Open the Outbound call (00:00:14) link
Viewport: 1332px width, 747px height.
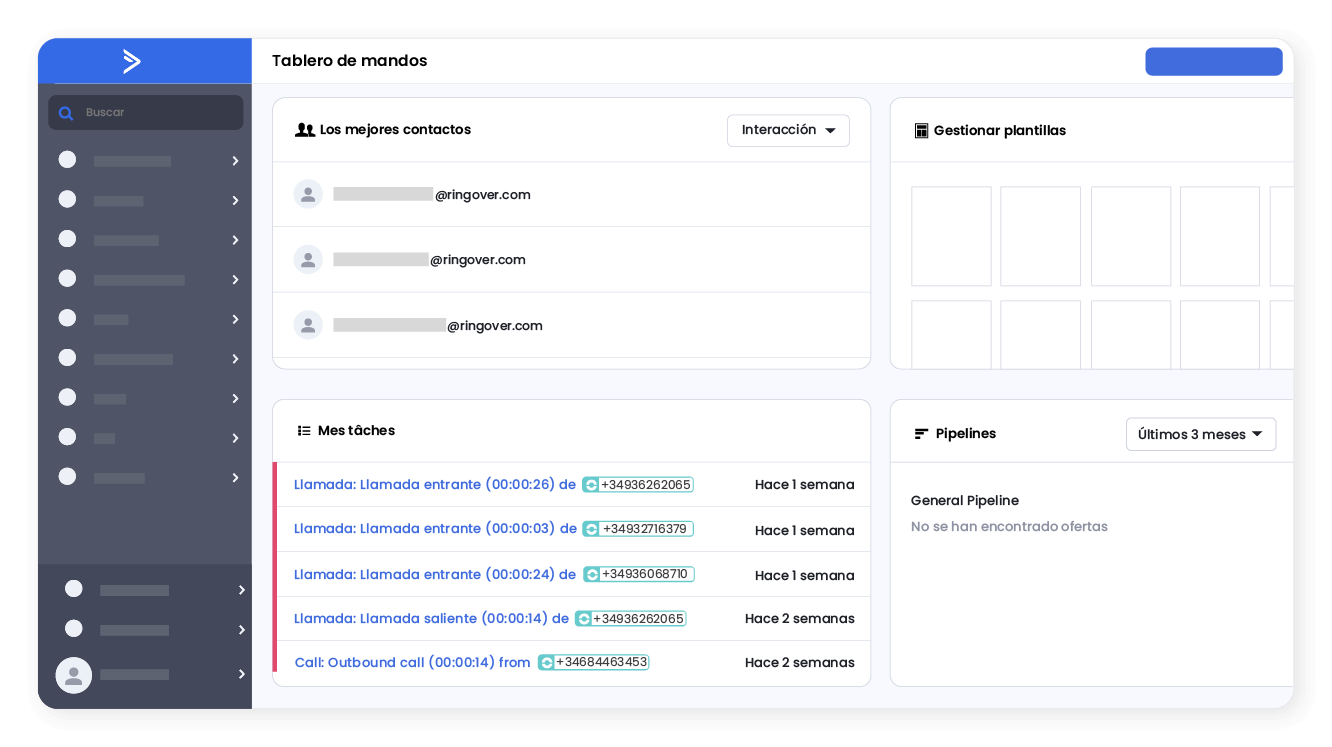point(412,662)
